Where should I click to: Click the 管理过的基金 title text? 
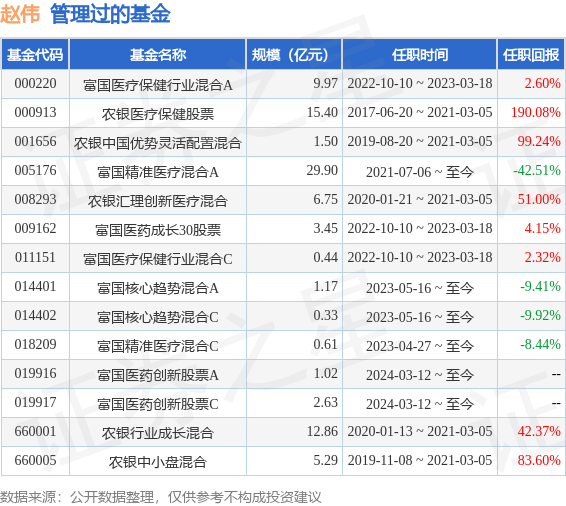(110, 14)
